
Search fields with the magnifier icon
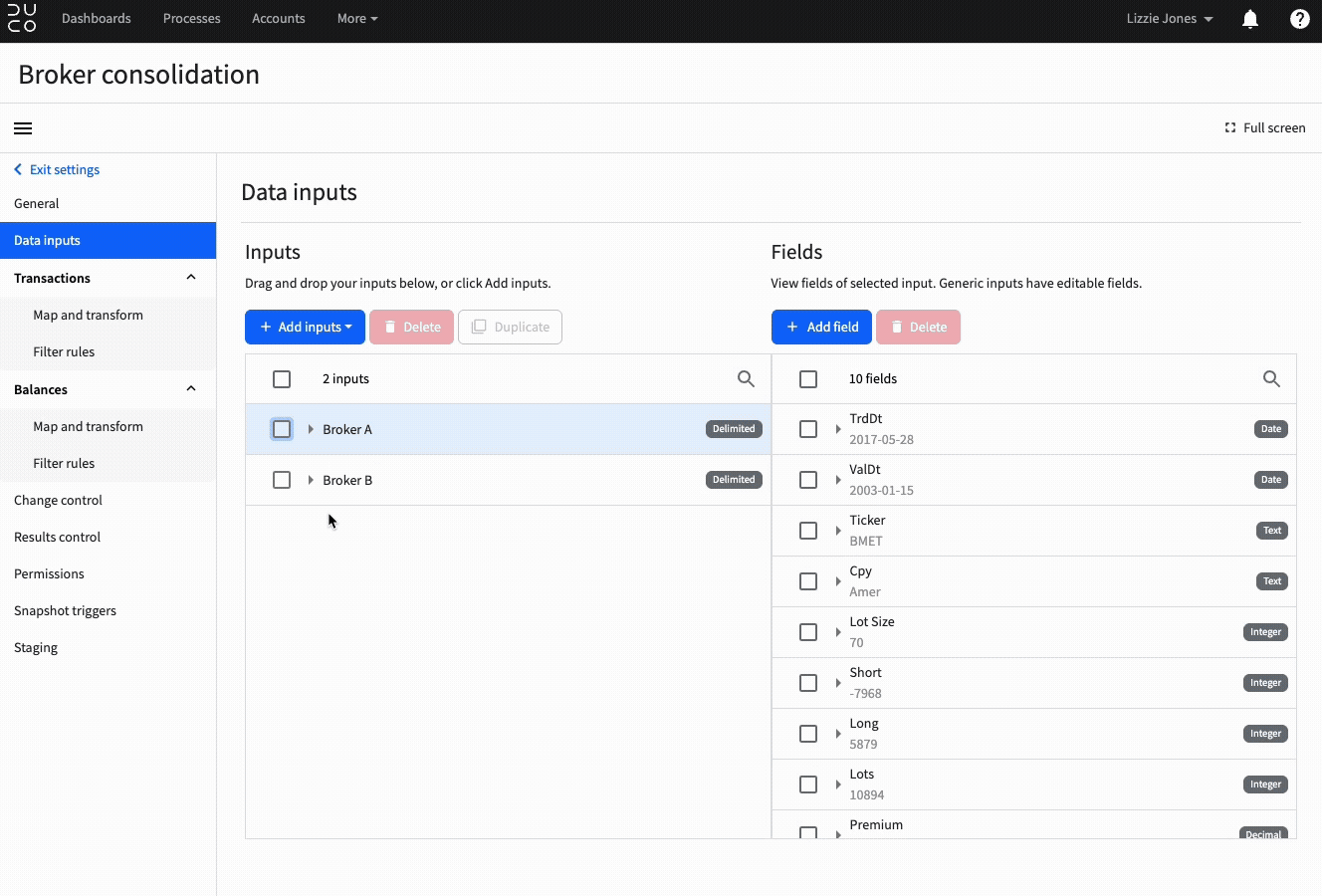(x=1271, y=379)
